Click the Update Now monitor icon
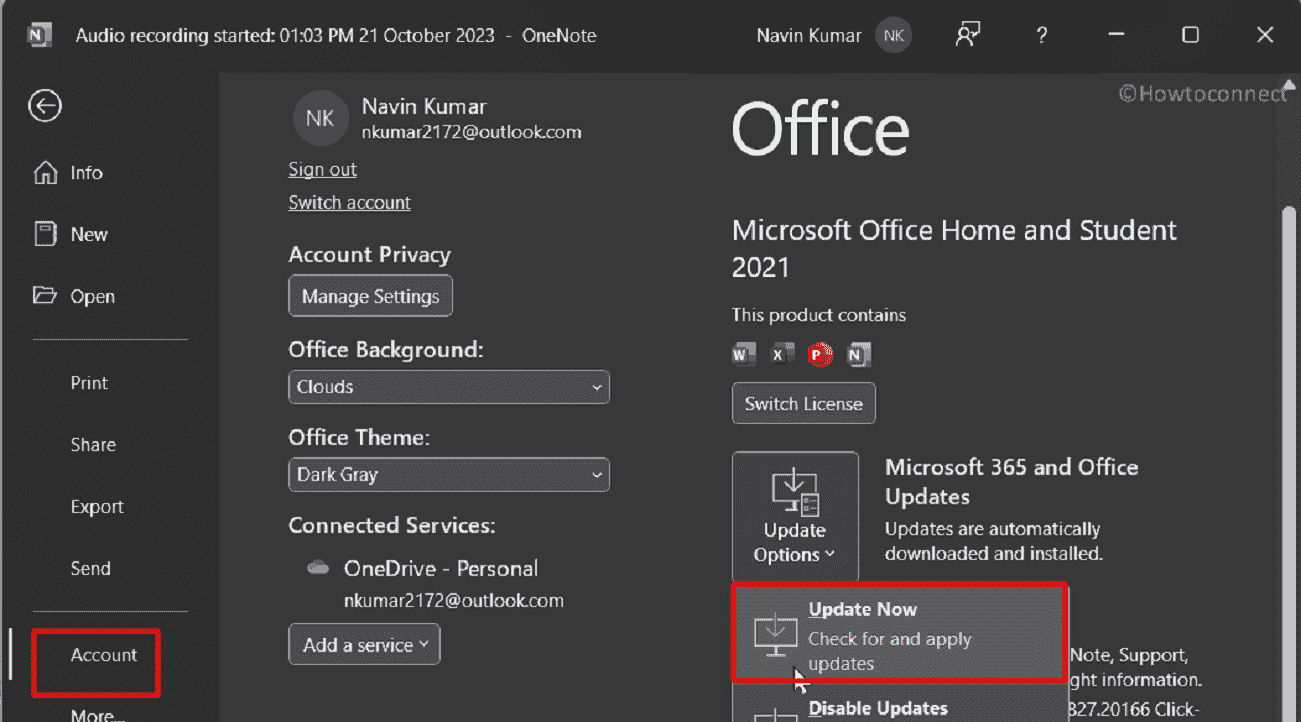This screenshot has width=1301, height=722. tap(776, 634)
